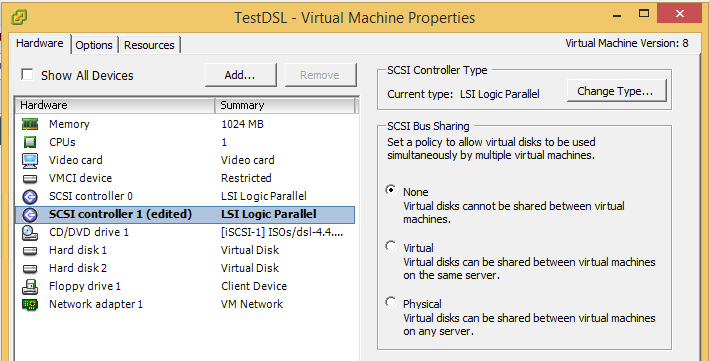Click the CPUs chip icon
709x361 pixels.
[x=30, y=142]
